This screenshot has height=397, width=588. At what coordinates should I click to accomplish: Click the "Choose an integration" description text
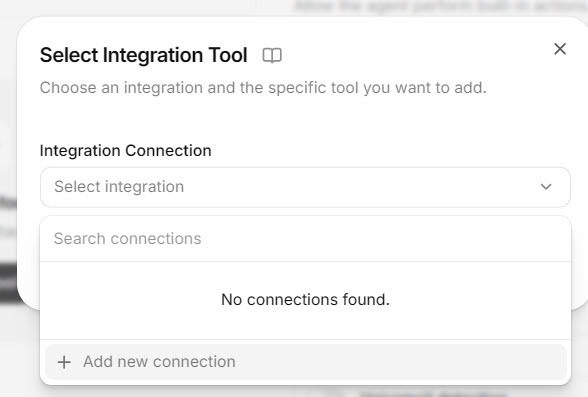coord(263,88)
